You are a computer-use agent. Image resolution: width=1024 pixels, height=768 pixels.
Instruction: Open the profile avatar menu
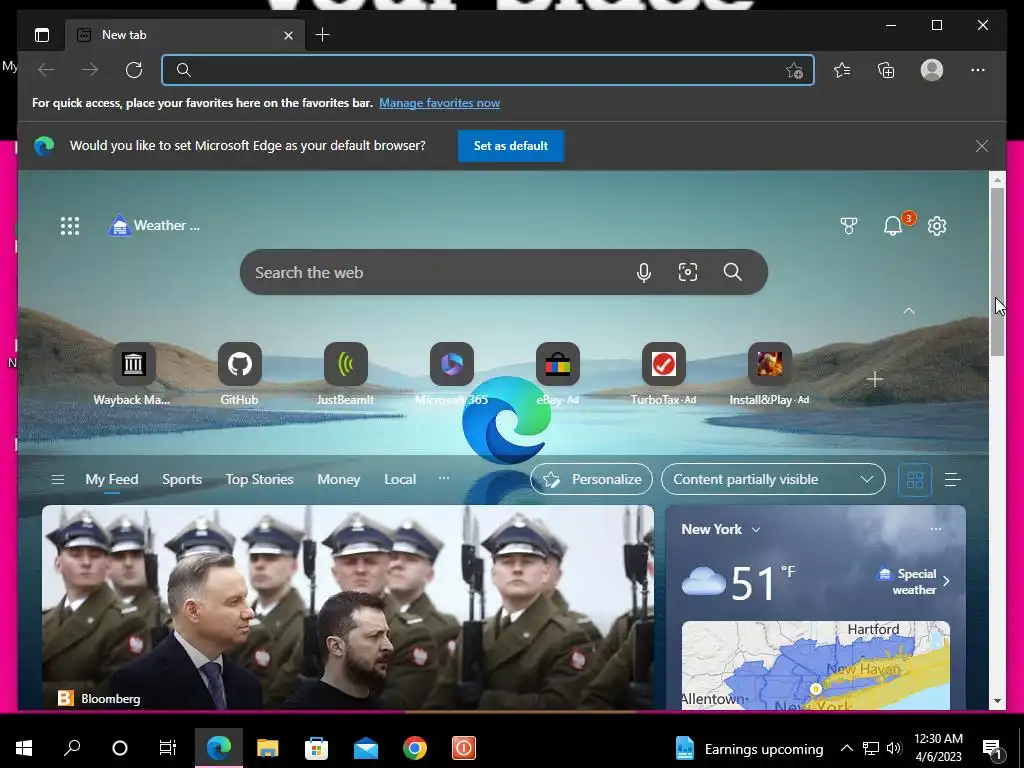tap(932, 70)
